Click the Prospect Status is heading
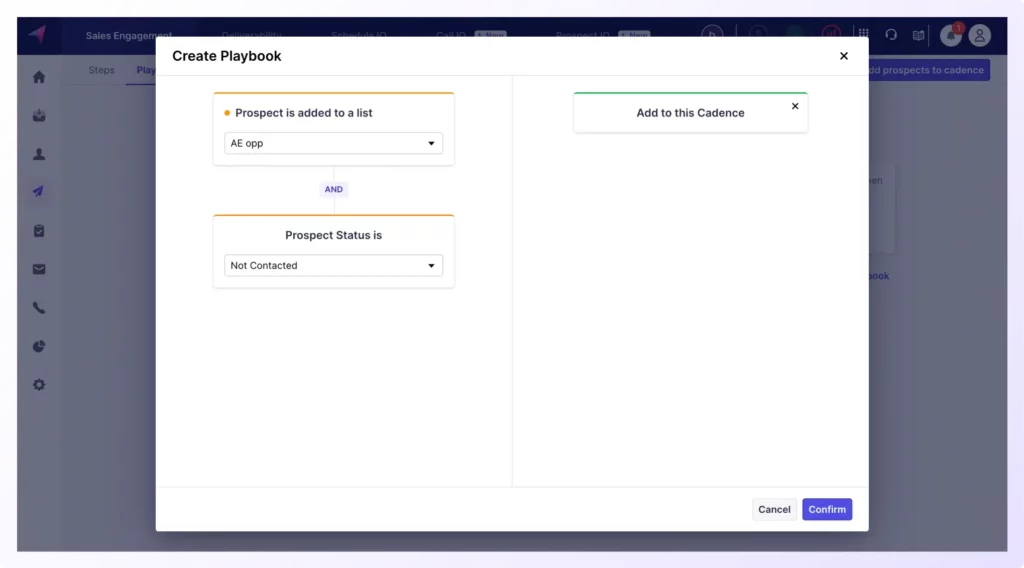The image size is (1024, 568). point(333,235)
